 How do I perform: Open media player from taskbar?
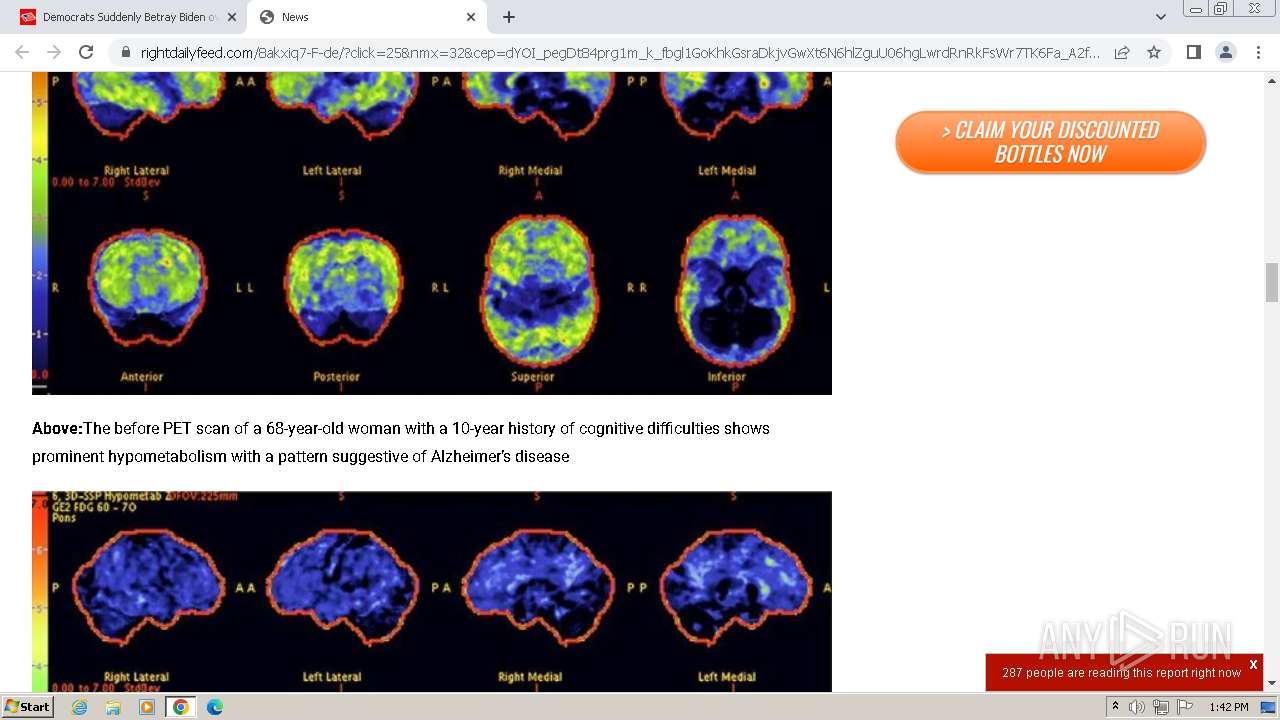(x=147, y=707)
